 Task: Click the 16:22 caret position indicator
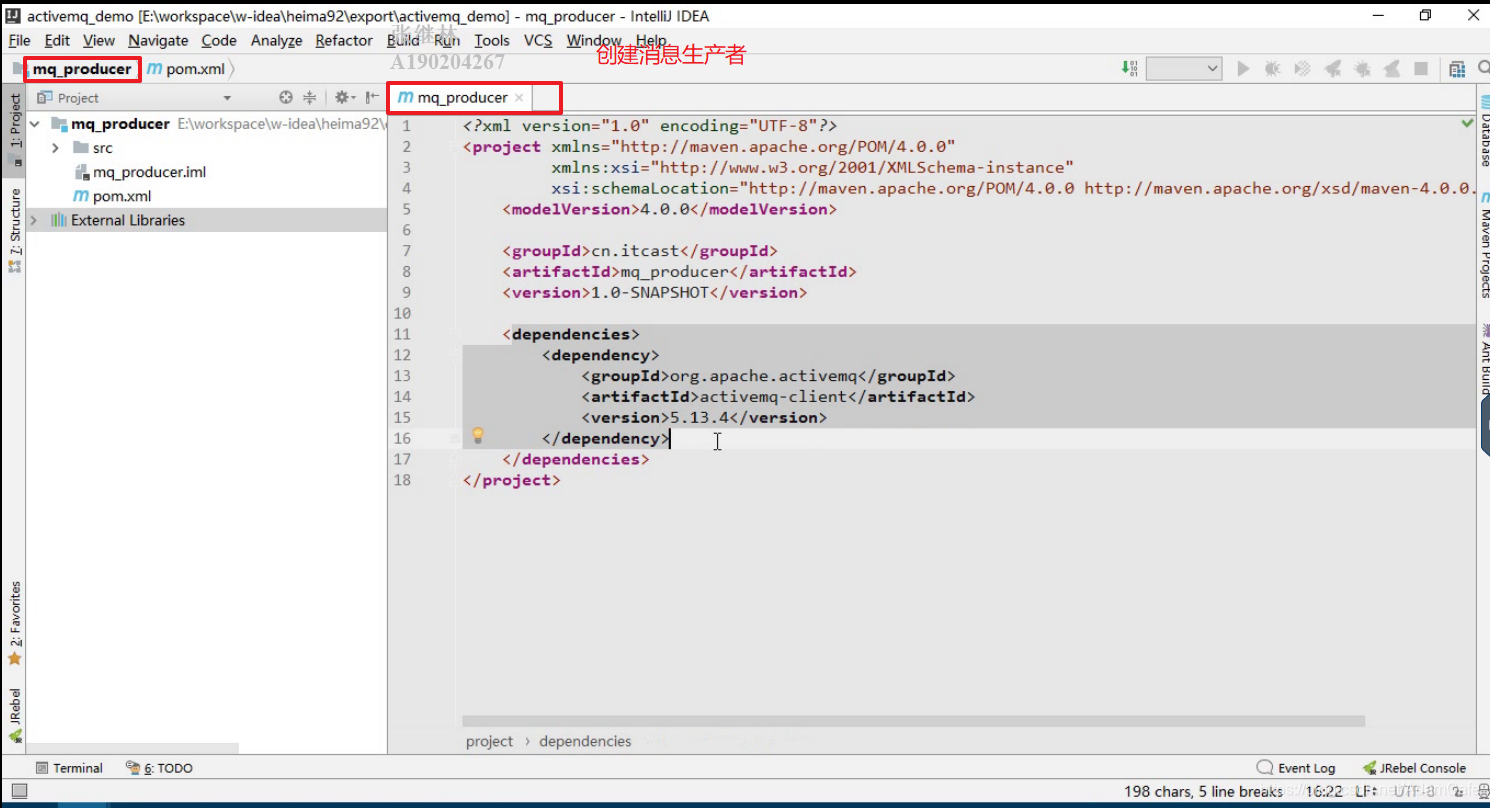(x=1323, y=791)
